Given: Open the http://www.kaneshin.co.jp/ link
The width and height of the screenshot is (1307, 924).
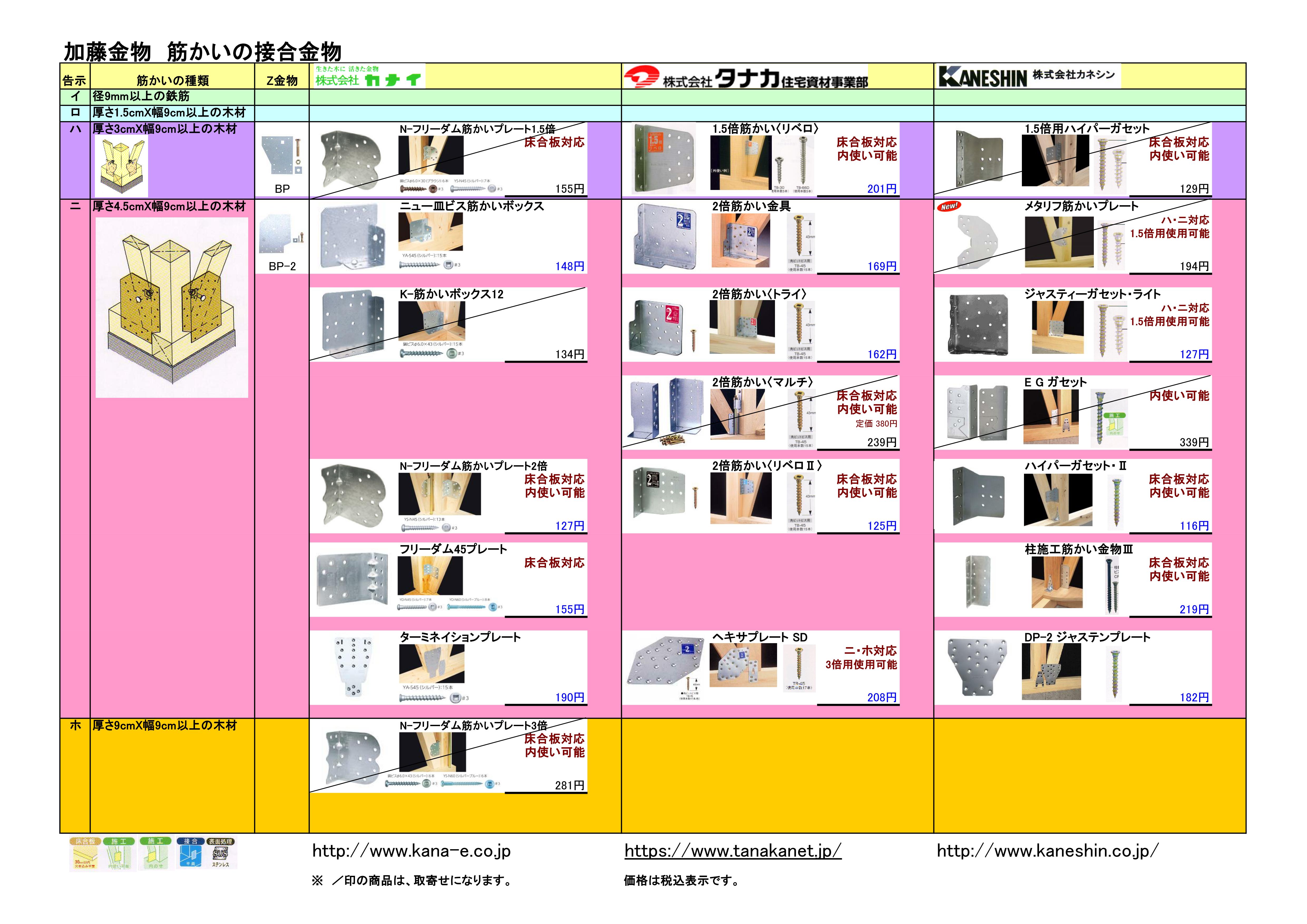Looking at the screenshot, I should tap(1047, 851).
